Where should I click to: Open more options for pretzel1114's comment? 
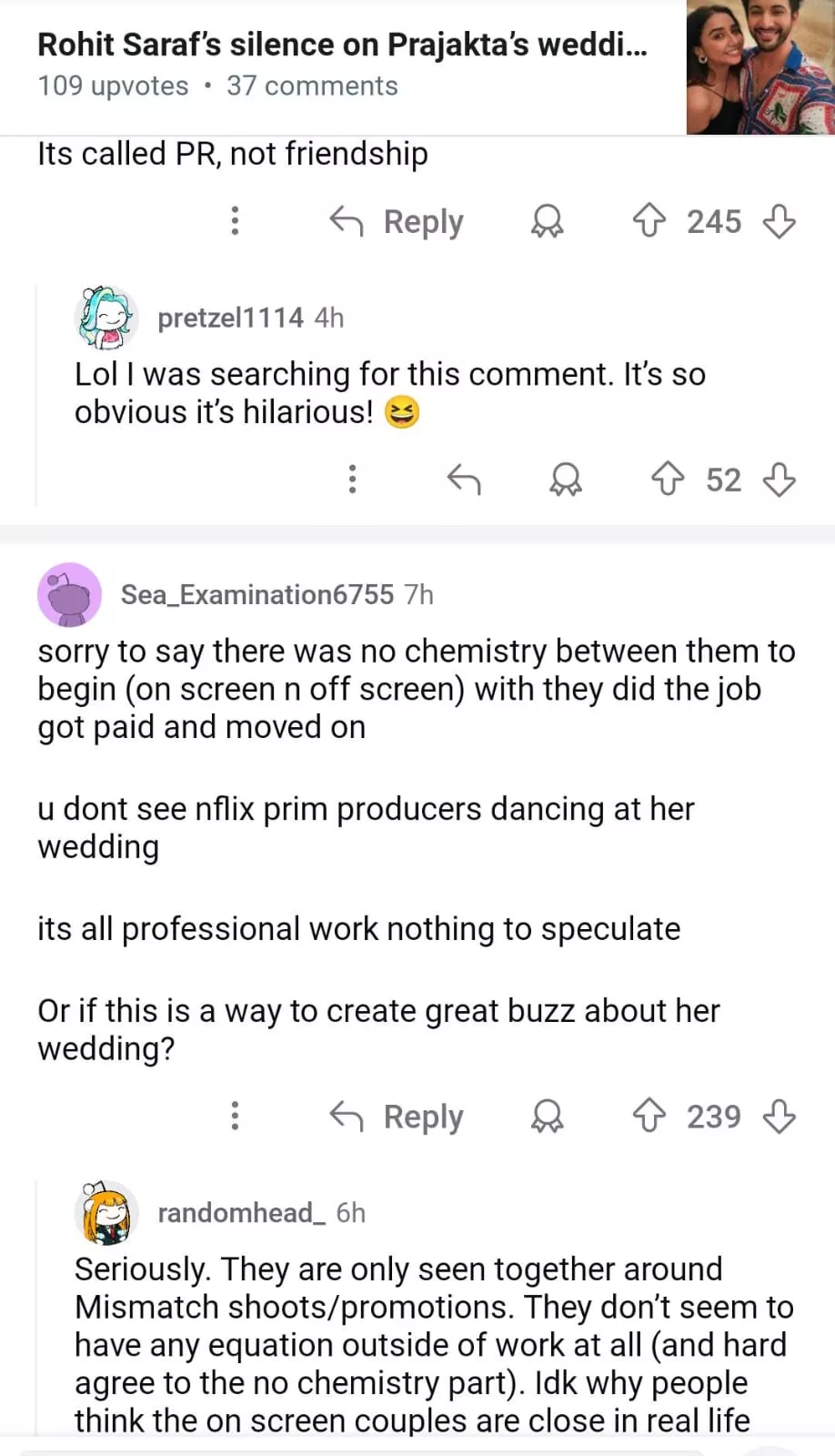coord(352,480)
